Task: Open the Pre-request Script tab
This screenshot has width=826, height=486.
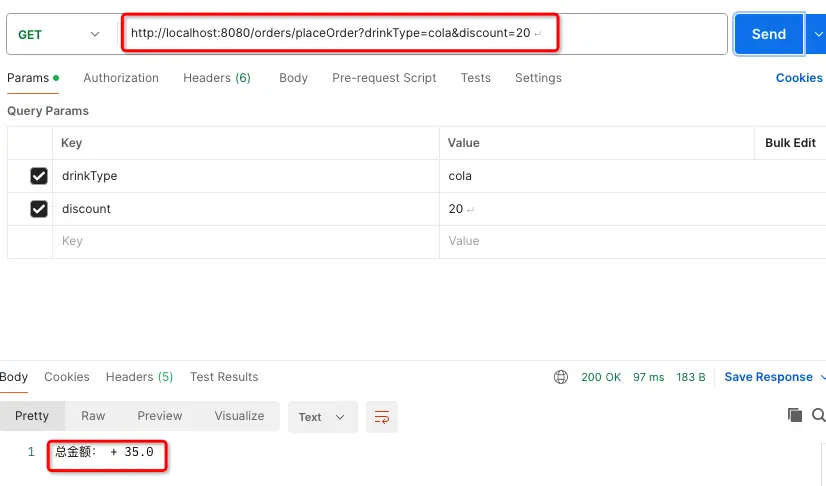Action: coord(384,78)
